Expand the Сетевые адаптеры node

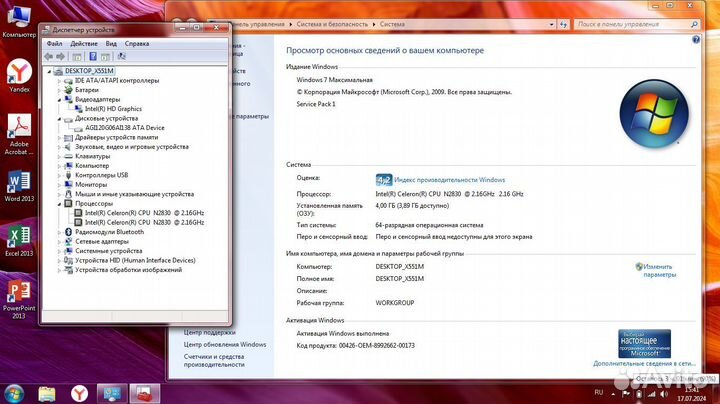pyautogui.click(x=59, y=241)
